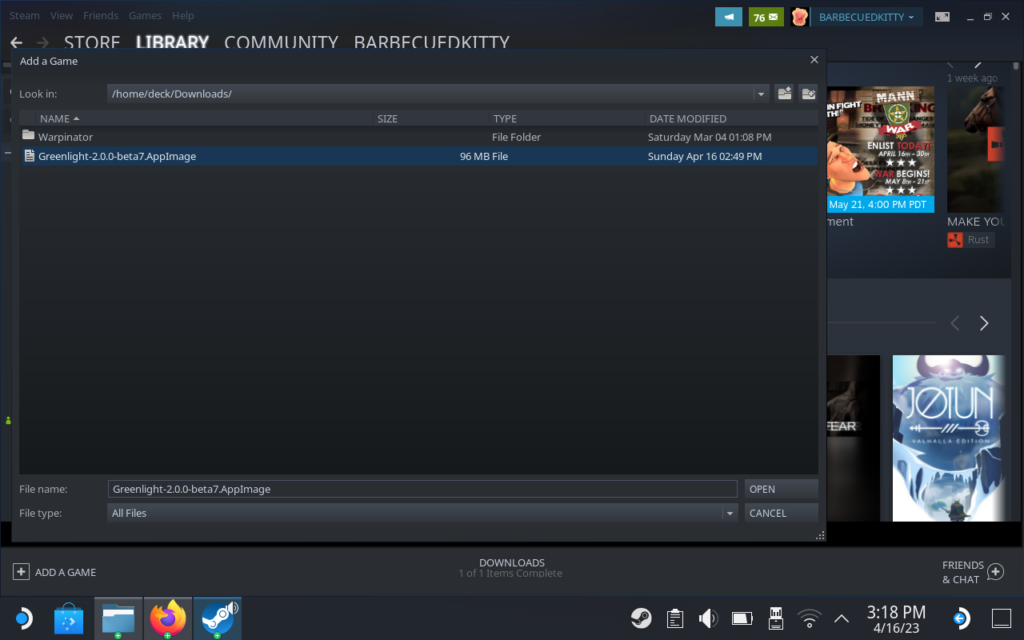The height and width of the screenshot is (640, 1024).
Task: Show previous items with the left chevron
Action: coord(955,323)
